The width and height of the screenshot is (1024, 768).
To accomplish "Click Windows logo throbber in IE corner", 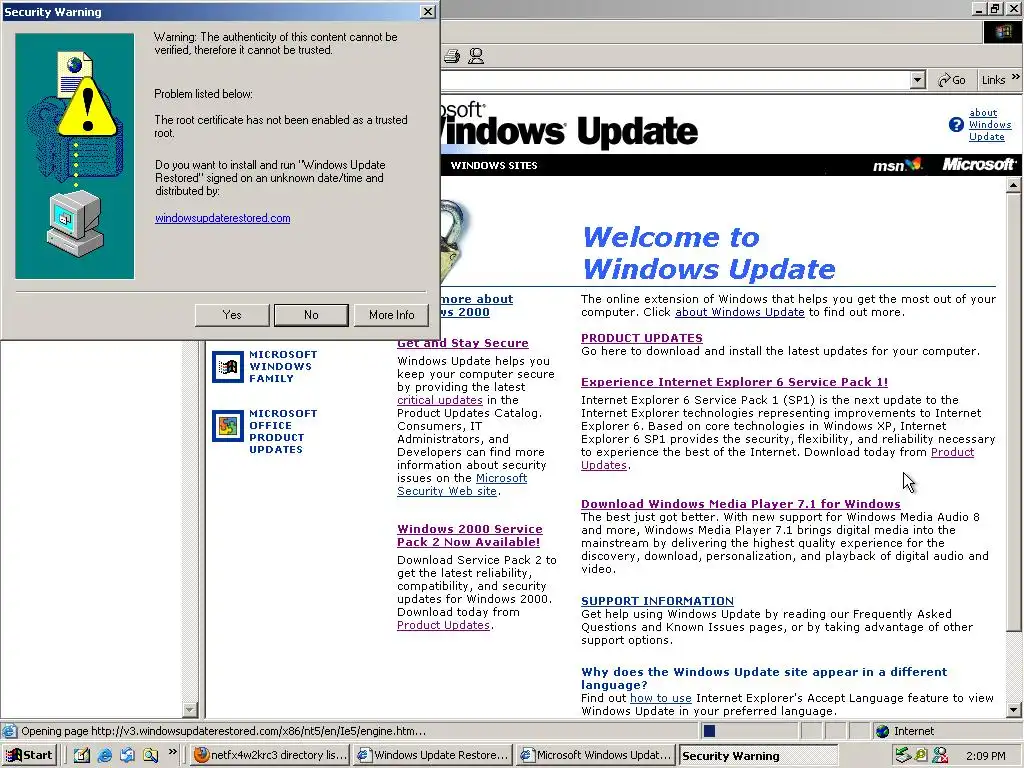I will click(1002, 32).
